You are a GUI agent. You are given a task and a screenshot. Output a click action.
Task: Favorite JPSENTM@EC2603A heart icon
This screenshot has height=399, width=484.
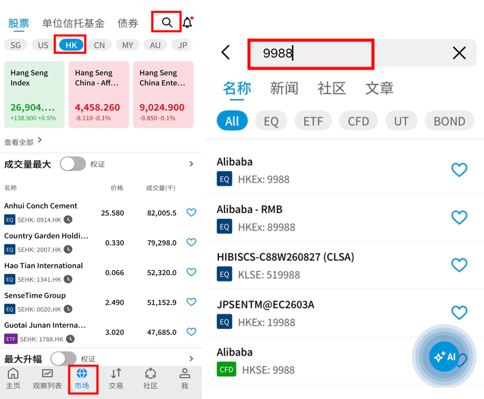point(459,313)
